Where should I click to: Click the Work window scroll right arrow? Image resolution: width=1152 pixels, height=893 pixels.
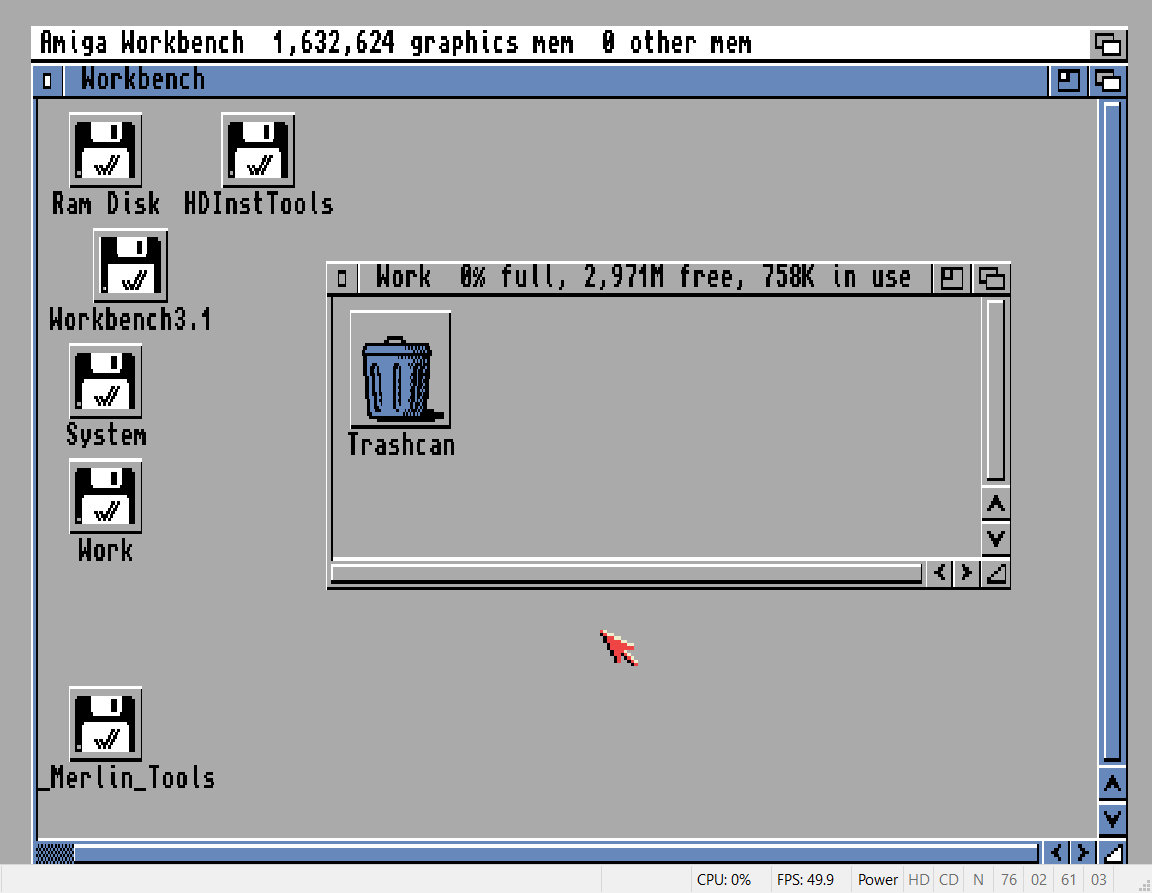point(966,573)
